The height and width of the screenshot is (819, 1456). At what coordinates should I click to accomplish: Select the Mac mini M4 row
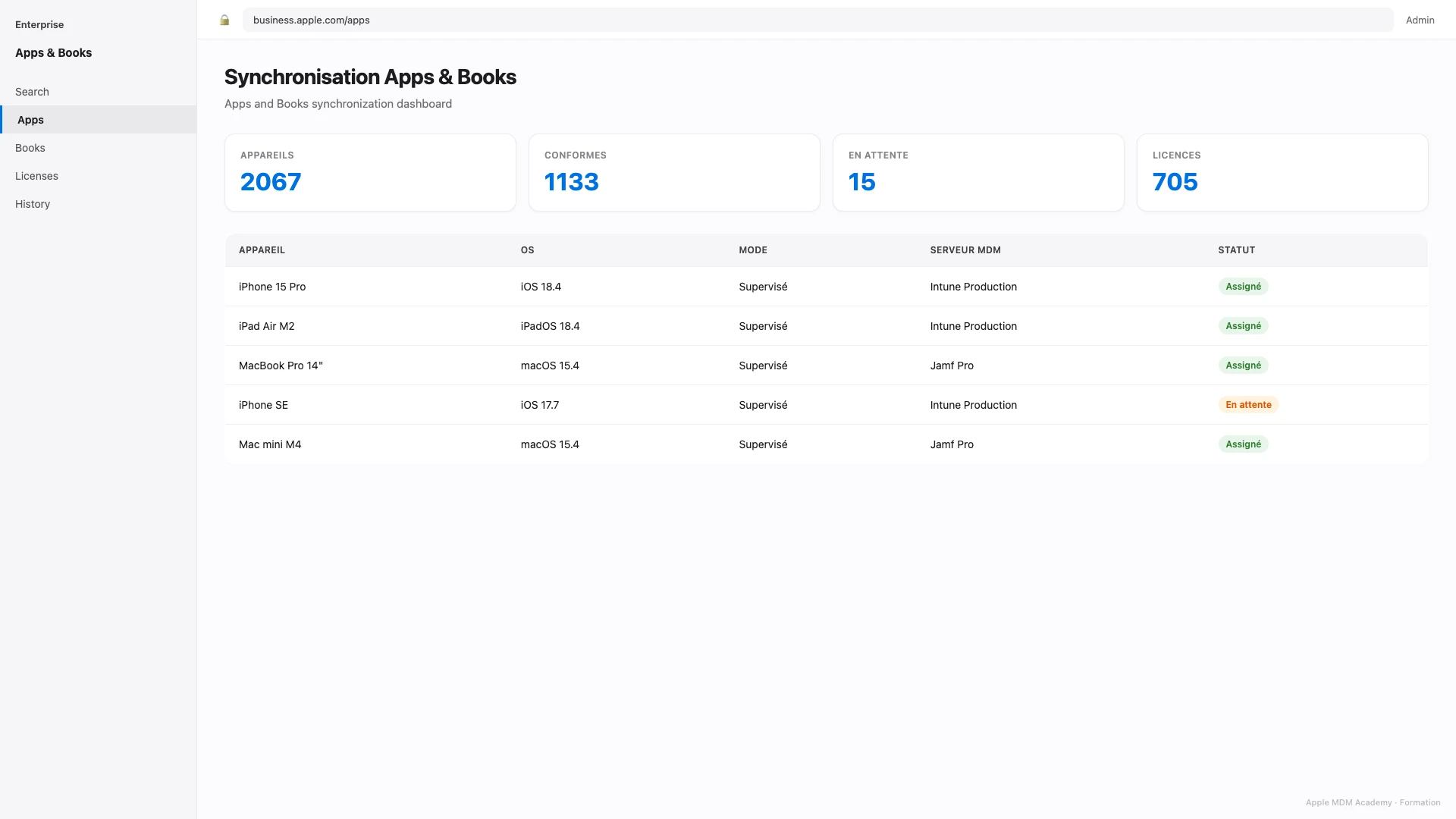tap(827, 444)
